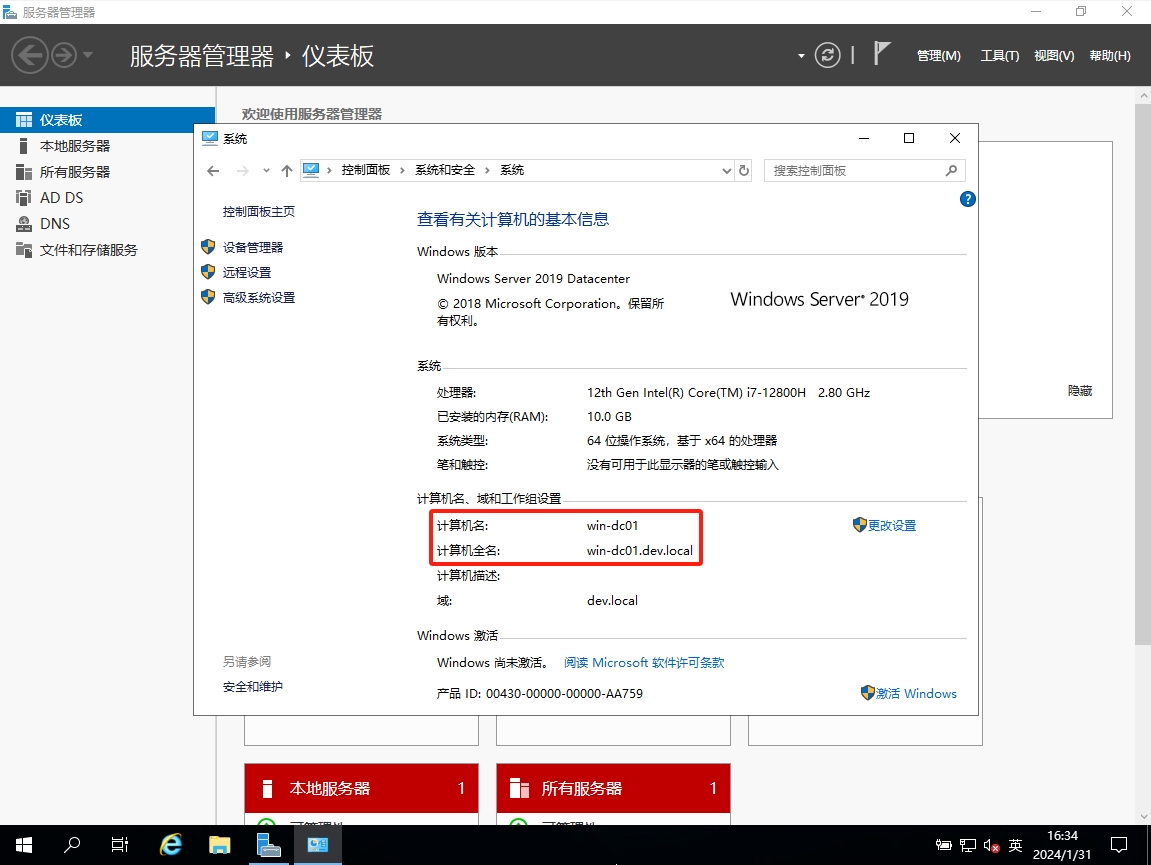Open Internet Explorer from taskbar
Screen dimensions: 1151x865
(171, 845)
